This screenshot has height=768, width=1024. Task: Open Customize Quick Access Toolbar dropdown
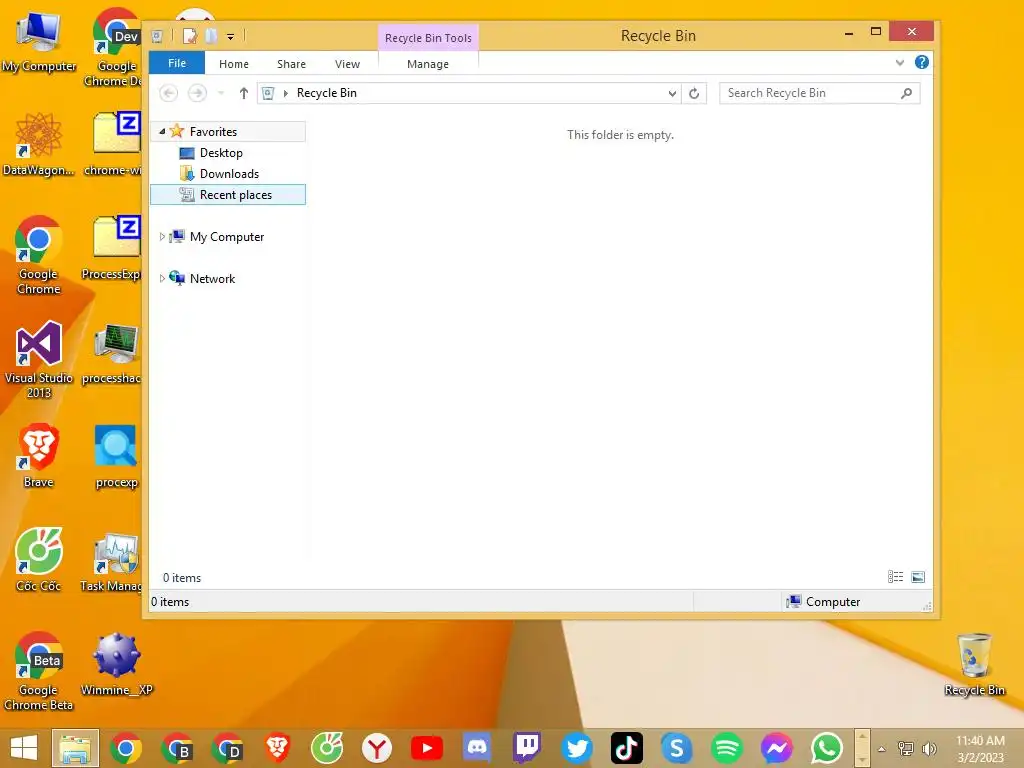231,37
